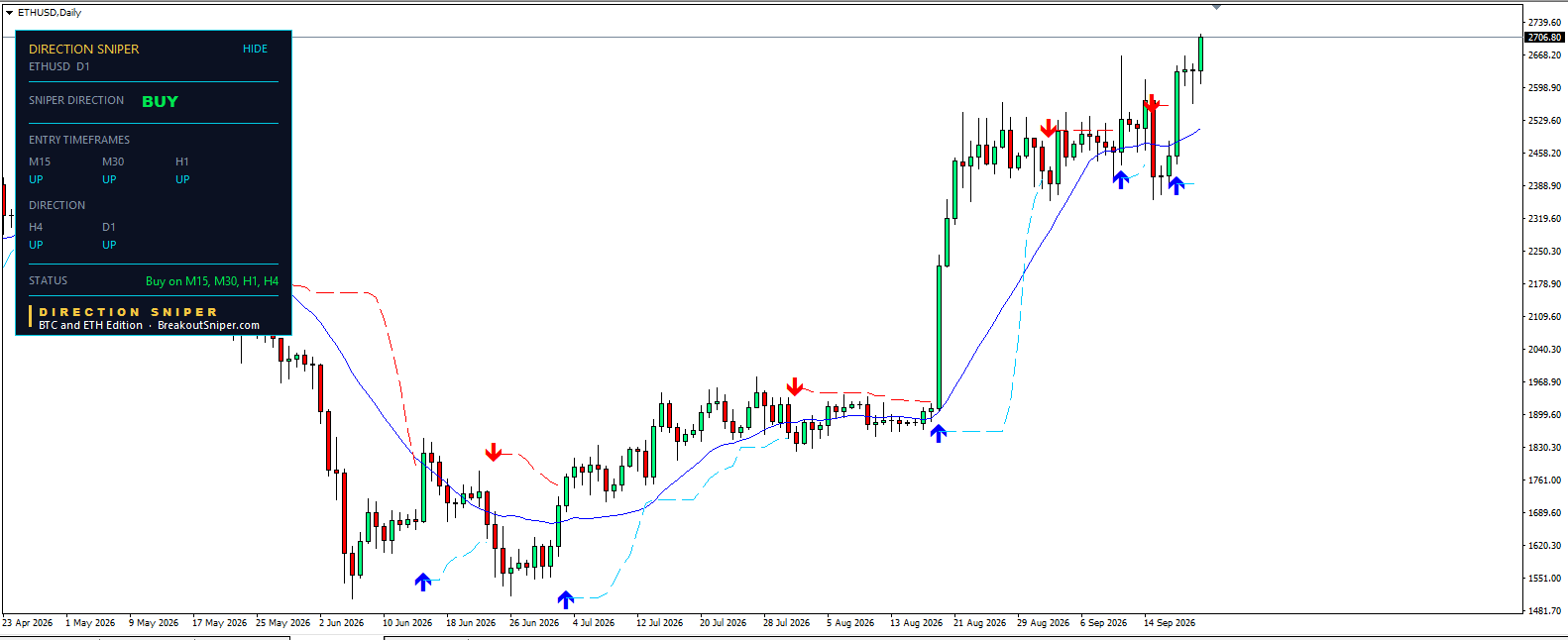Click the current price label 2706.80
Viewport: 1568px width, 640px height.
click(x=1544, y=38)
